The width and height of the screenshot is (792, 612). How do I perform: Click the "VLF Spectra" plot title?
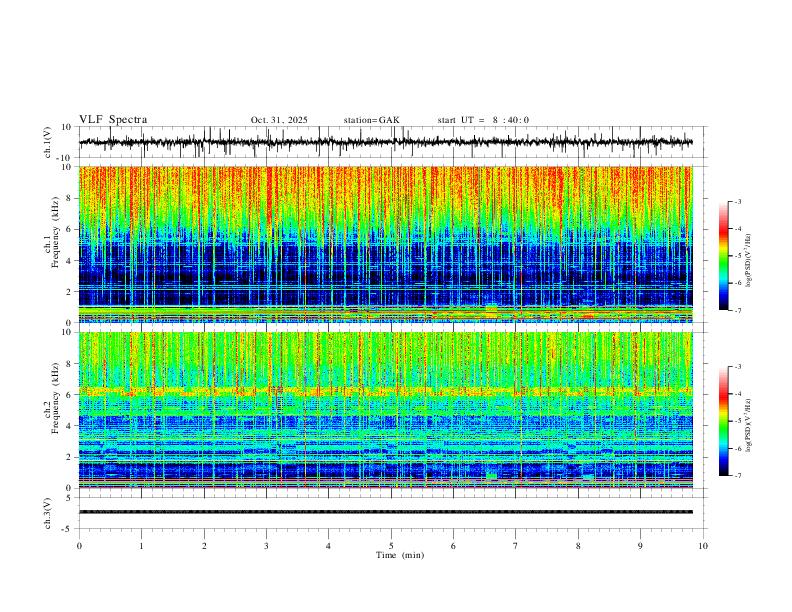click(113, 120)
